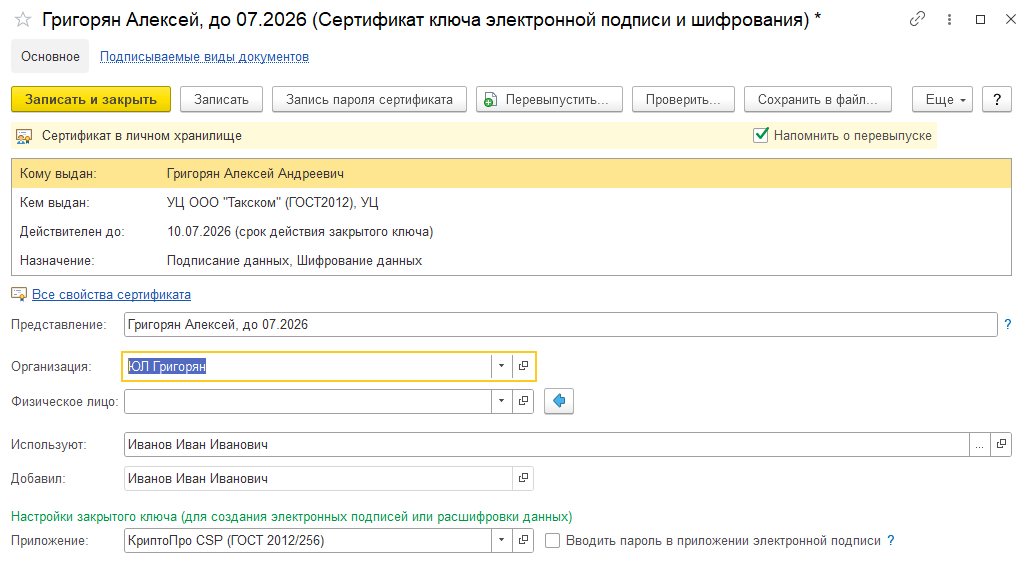Open the Организация field's open-form icon

pyautogui.click(x=523, y=367)
